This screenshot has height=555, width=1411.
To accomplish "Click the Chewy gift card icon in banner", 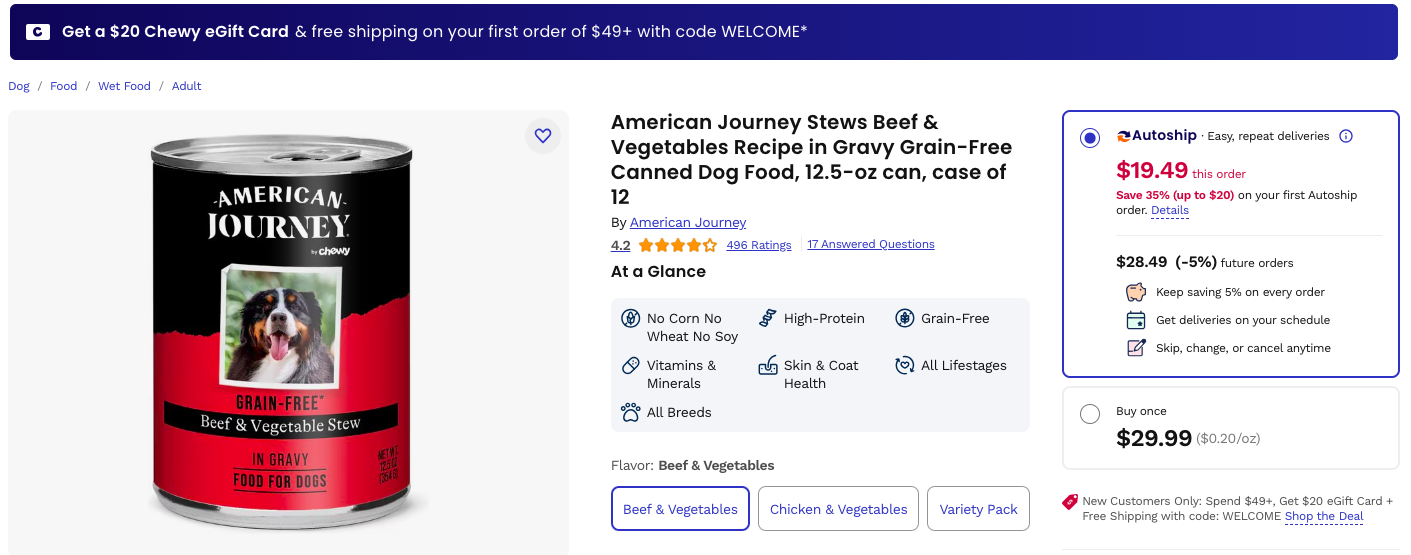I will pyautogui.click(x=38, y=32).
